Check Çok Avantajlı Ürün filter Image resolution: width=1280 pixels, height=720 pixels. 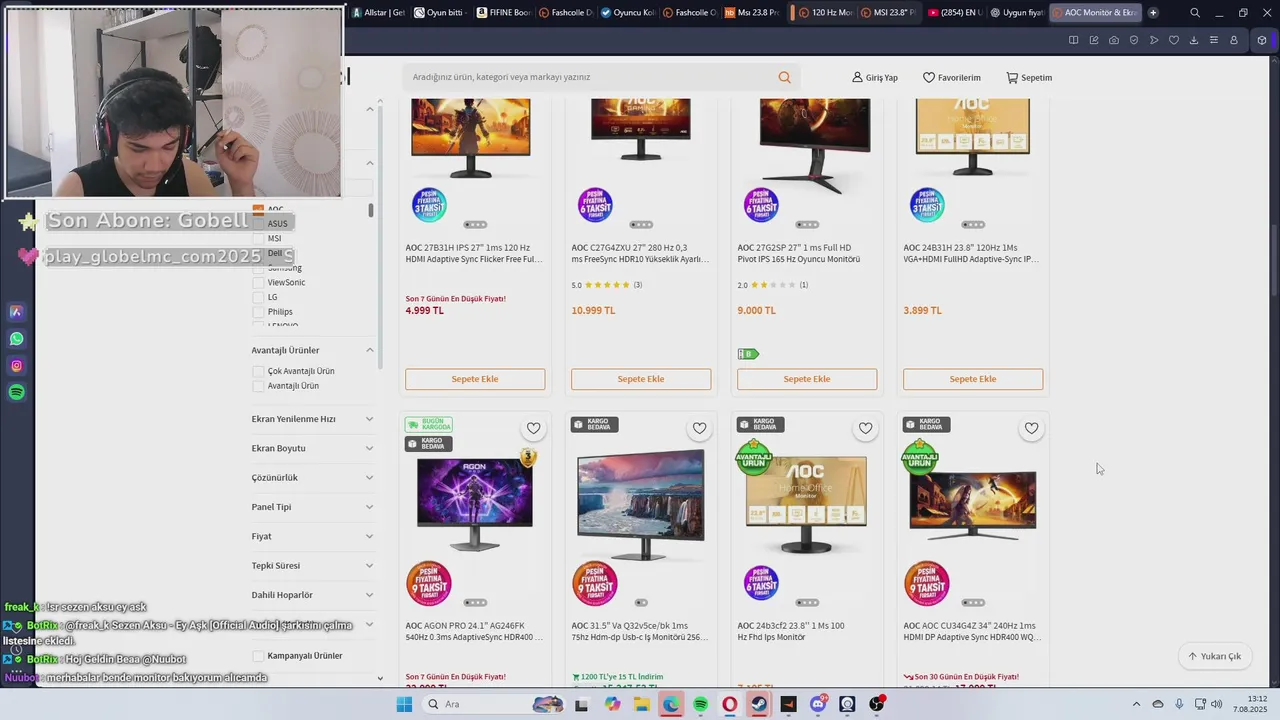258,371
